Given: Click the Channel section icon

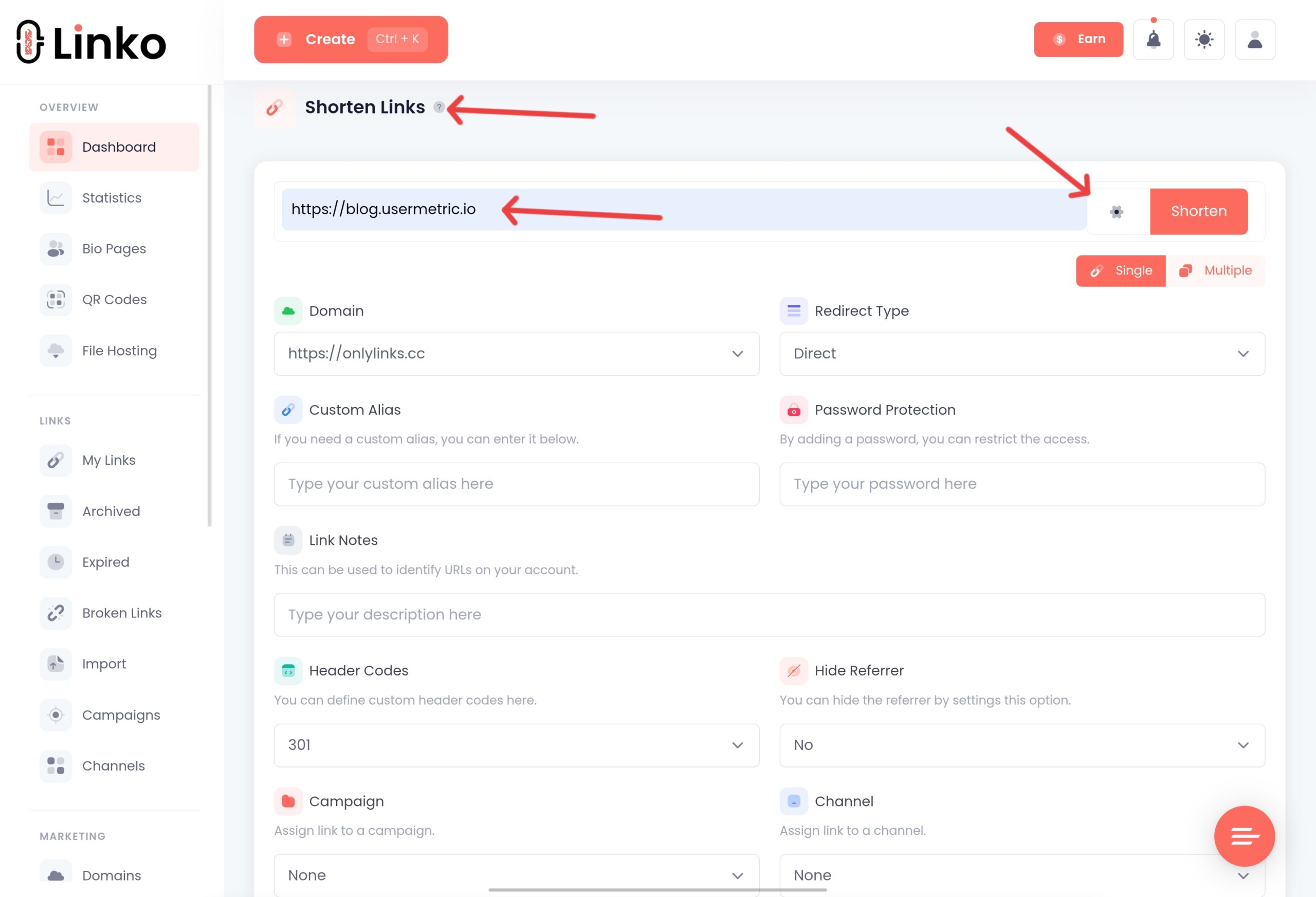Looking at the screenshot, I should [x=794, y=801].
